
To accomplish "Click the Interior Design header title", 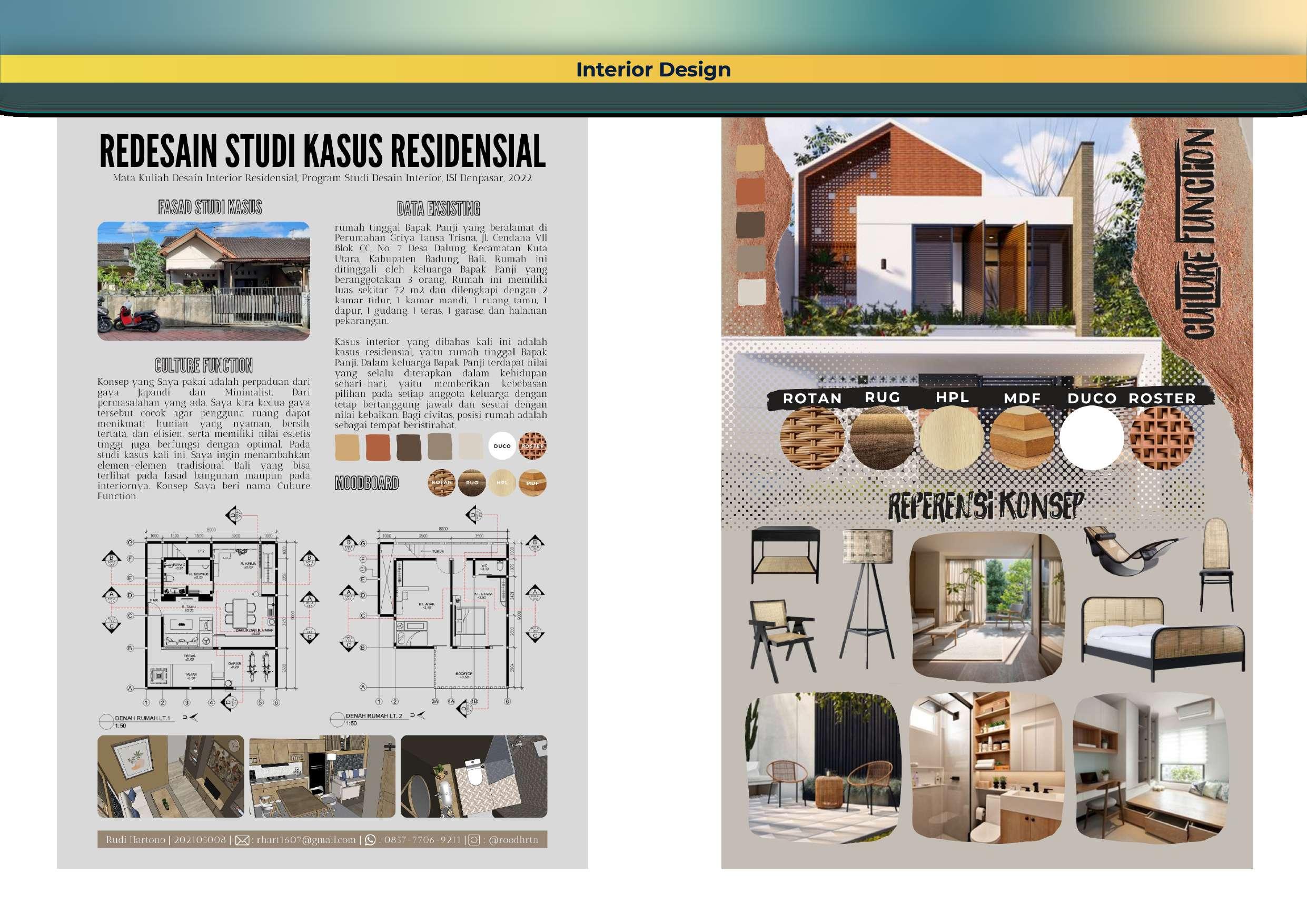I will 653,69.
